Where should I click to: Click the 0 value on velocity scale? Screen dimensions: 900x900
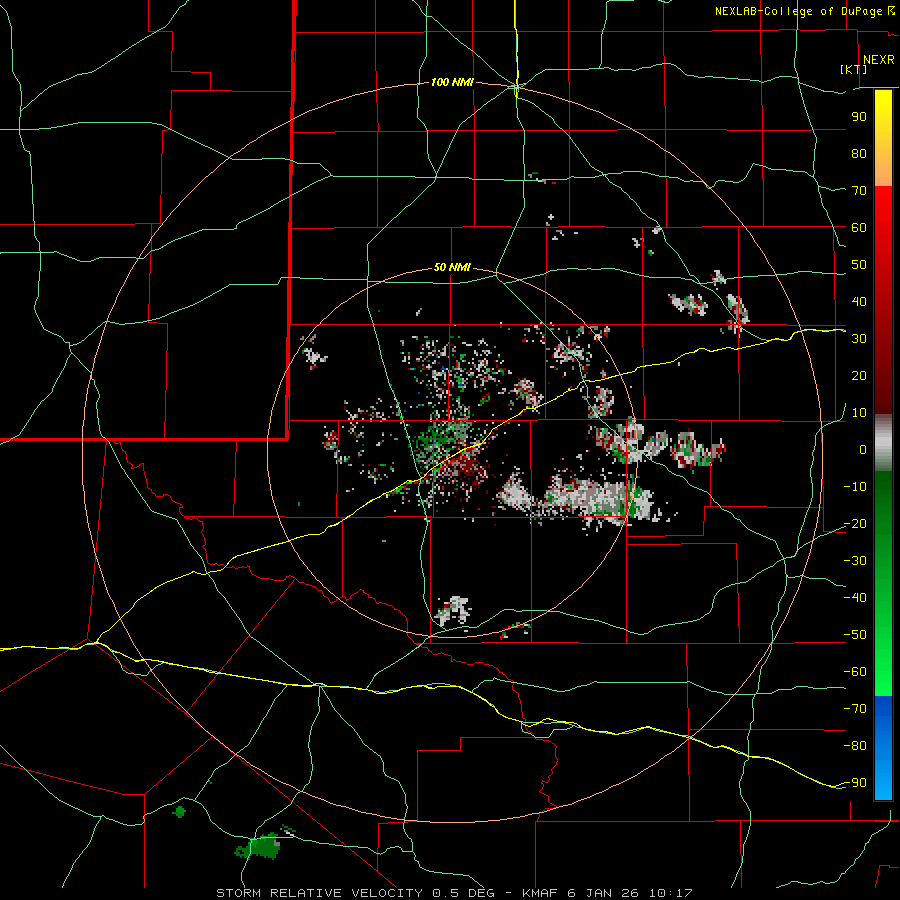(x=863, y=450)
